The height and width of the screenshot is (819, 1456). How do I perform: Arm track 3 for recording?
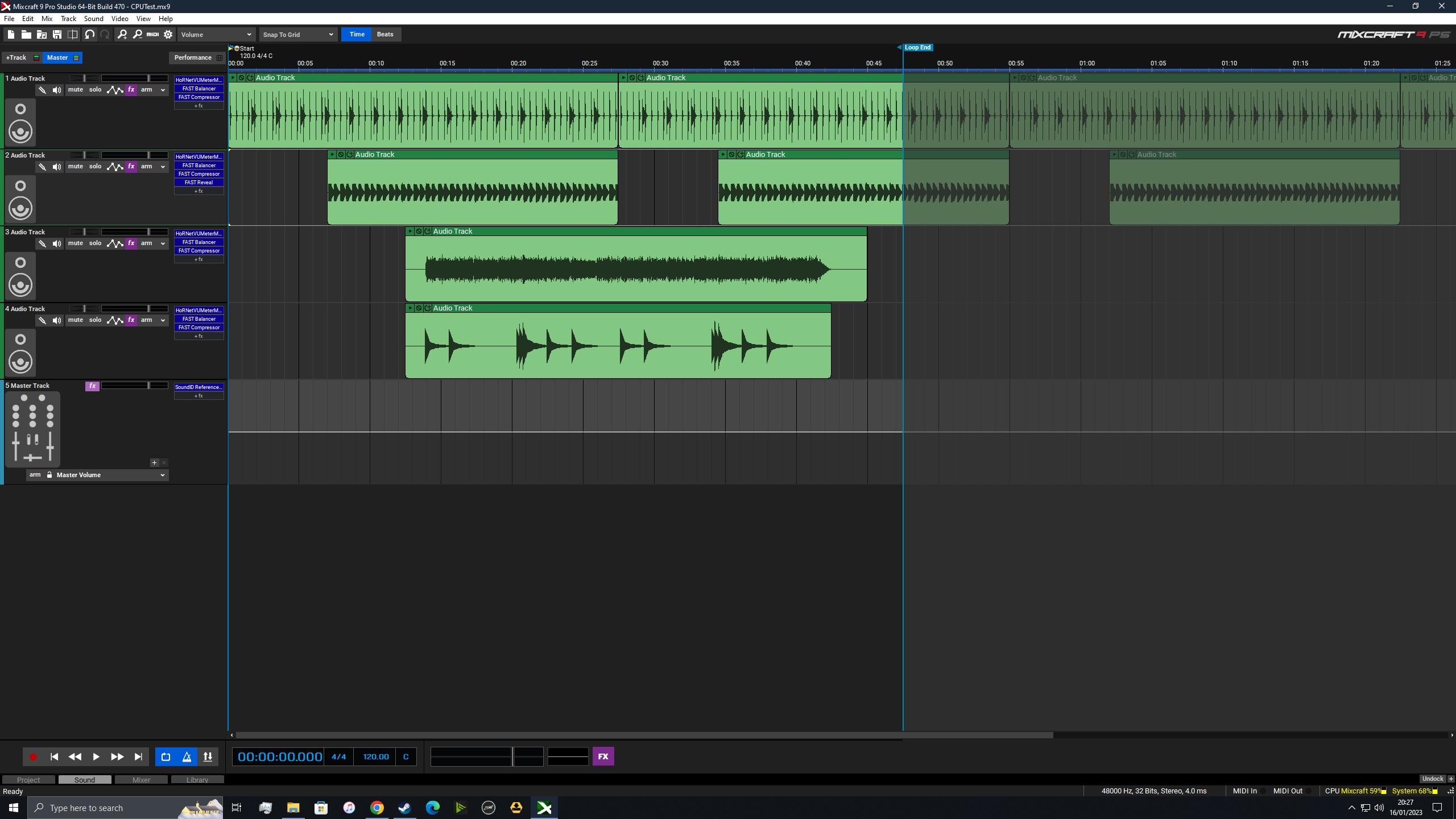[x=147, y=243]
